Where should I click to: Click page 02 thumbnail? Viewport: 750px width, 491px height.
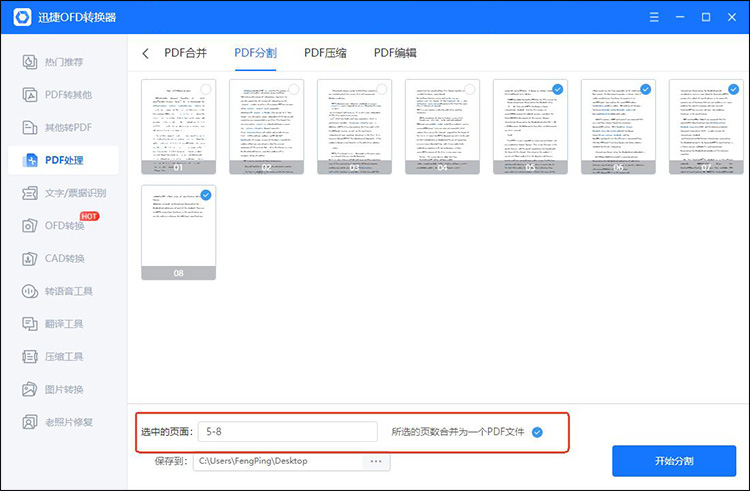[x=266, y=127]
